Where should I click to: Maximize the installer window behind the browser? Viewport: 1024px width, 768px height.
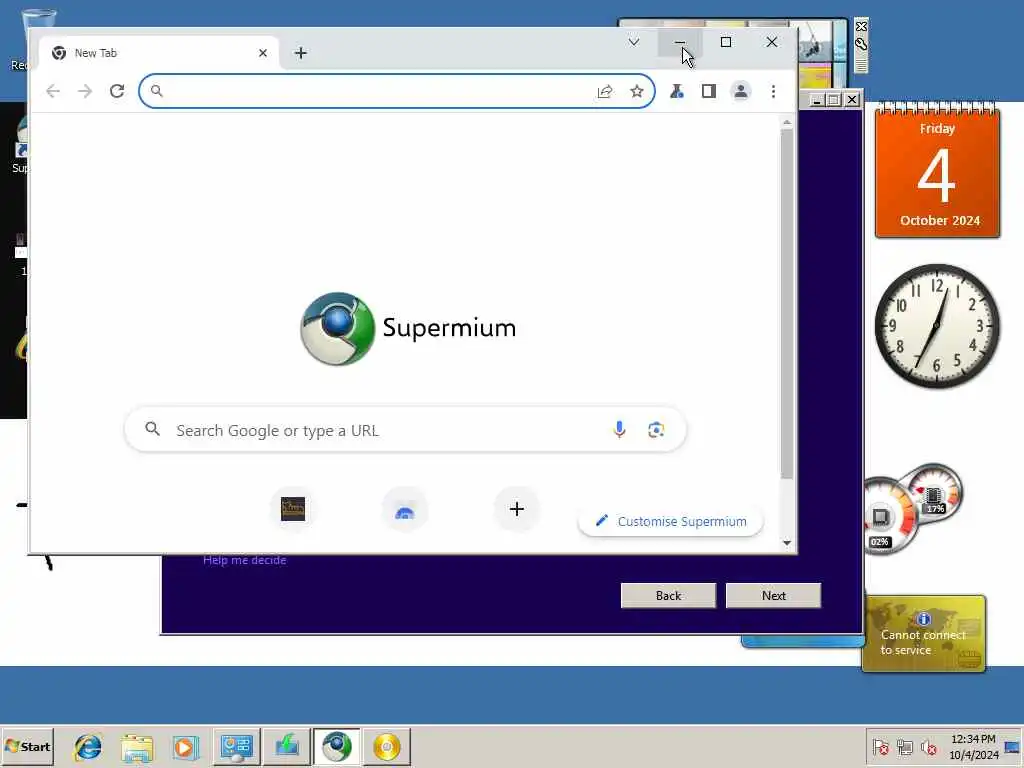pyautogui.click(x=834, y=100)
